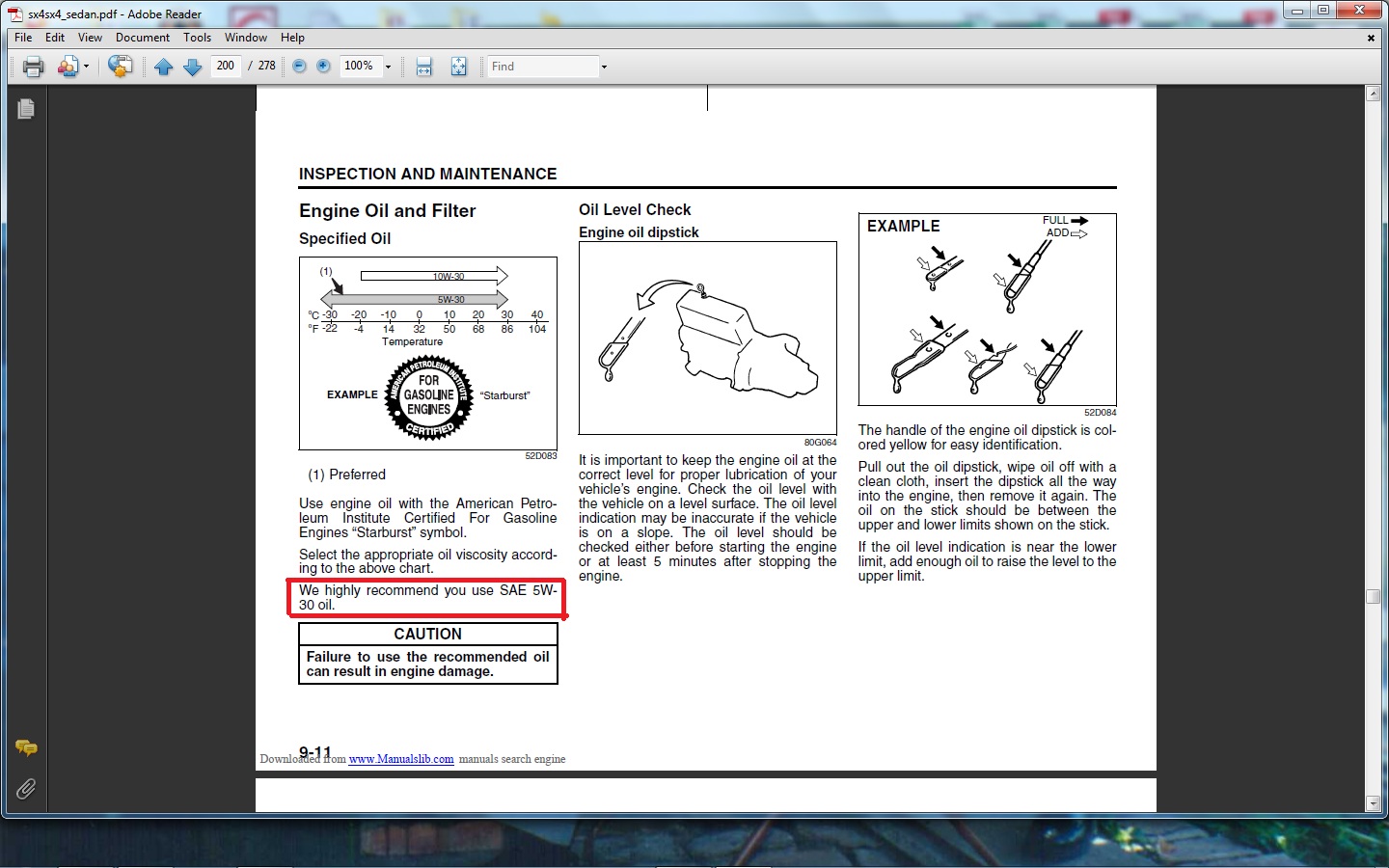Click the 'Oil Level Check' heading
The image size is (1389, 868).
635,209
